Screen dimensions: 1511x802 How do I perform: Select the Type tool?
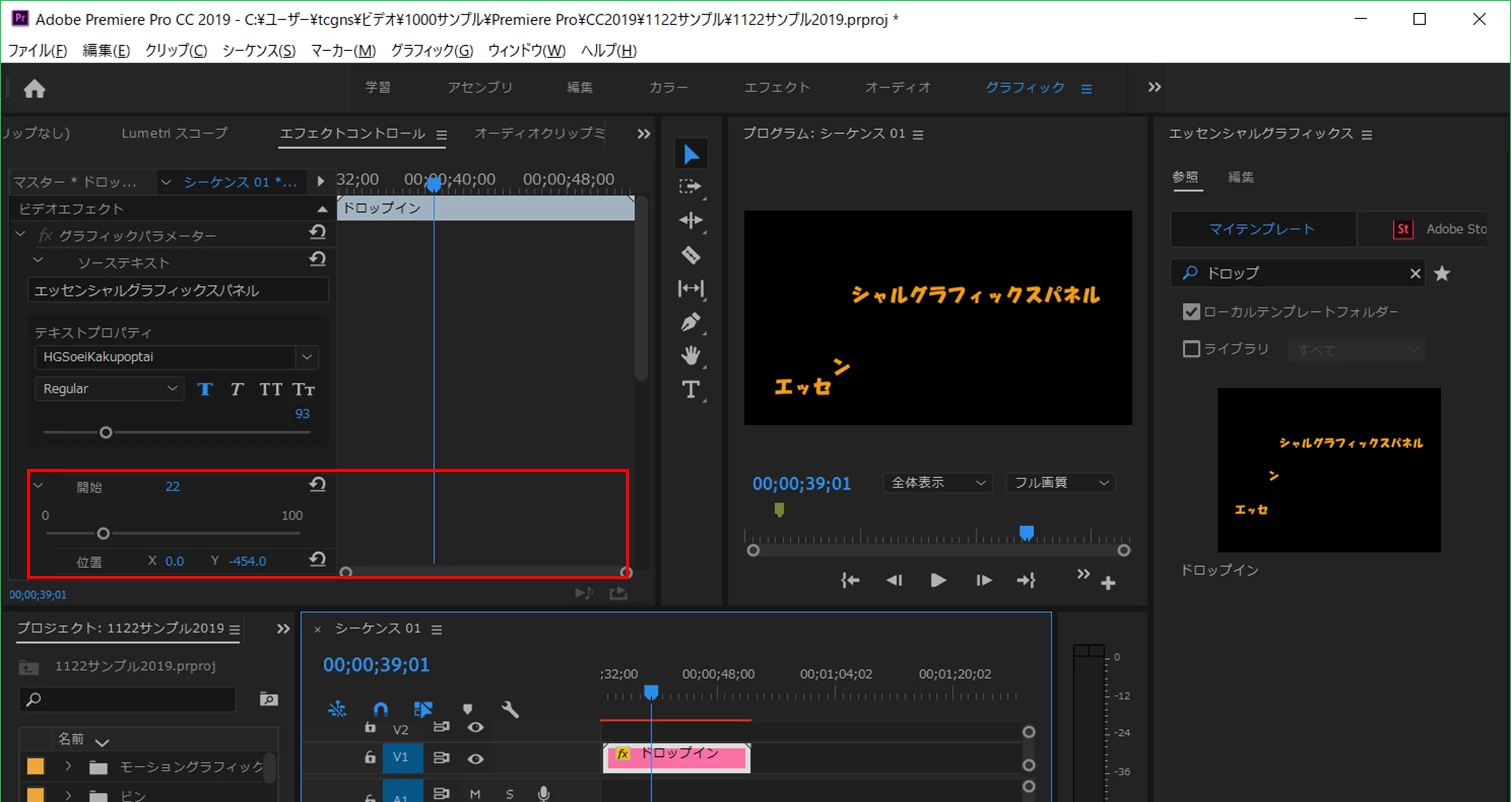[x=690, y=389]
